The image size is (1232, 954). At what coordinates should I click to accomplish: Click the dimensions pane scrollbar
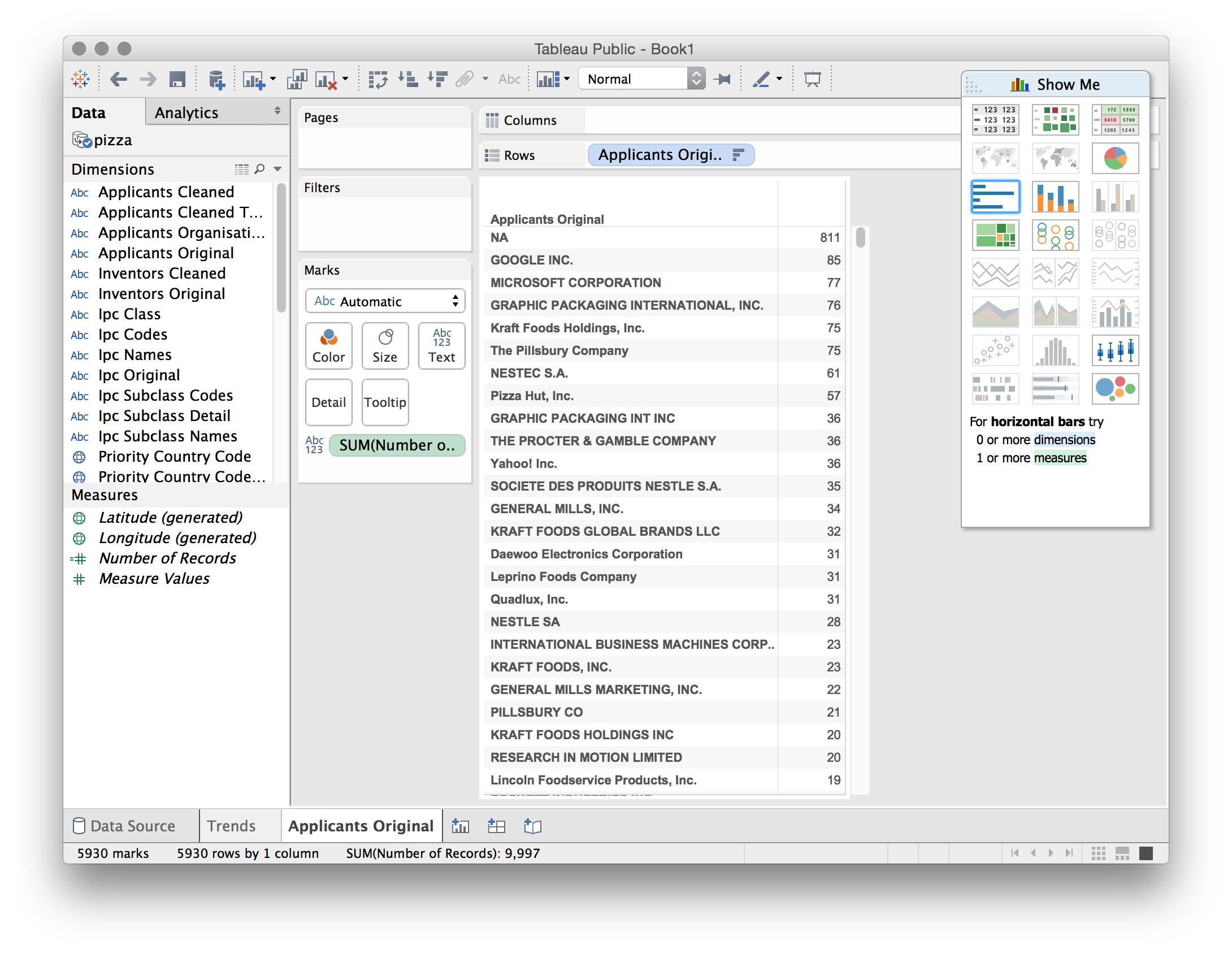pos(281,248)
